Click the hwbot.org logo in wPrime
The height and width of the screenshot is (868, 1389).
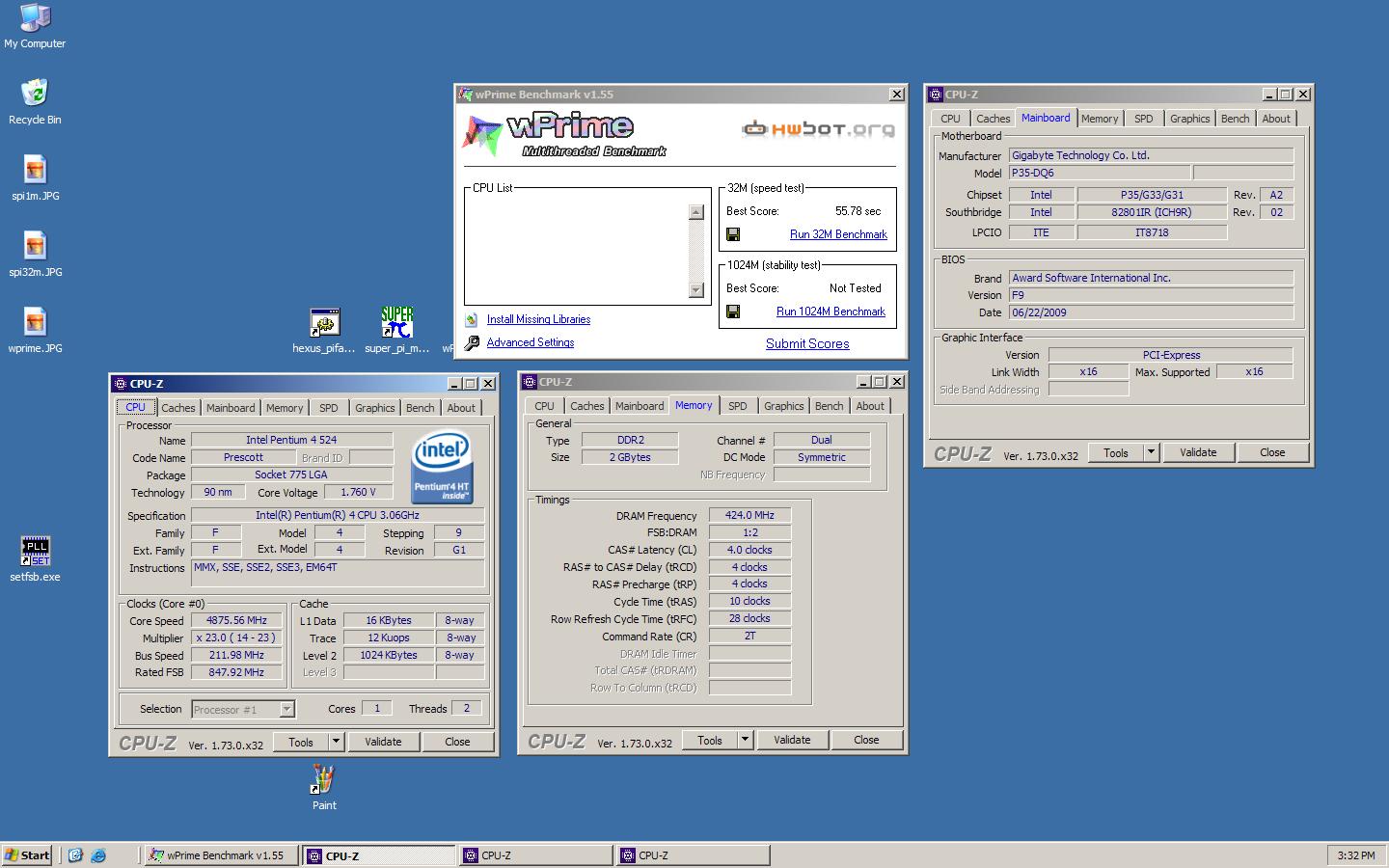(818, 128)
